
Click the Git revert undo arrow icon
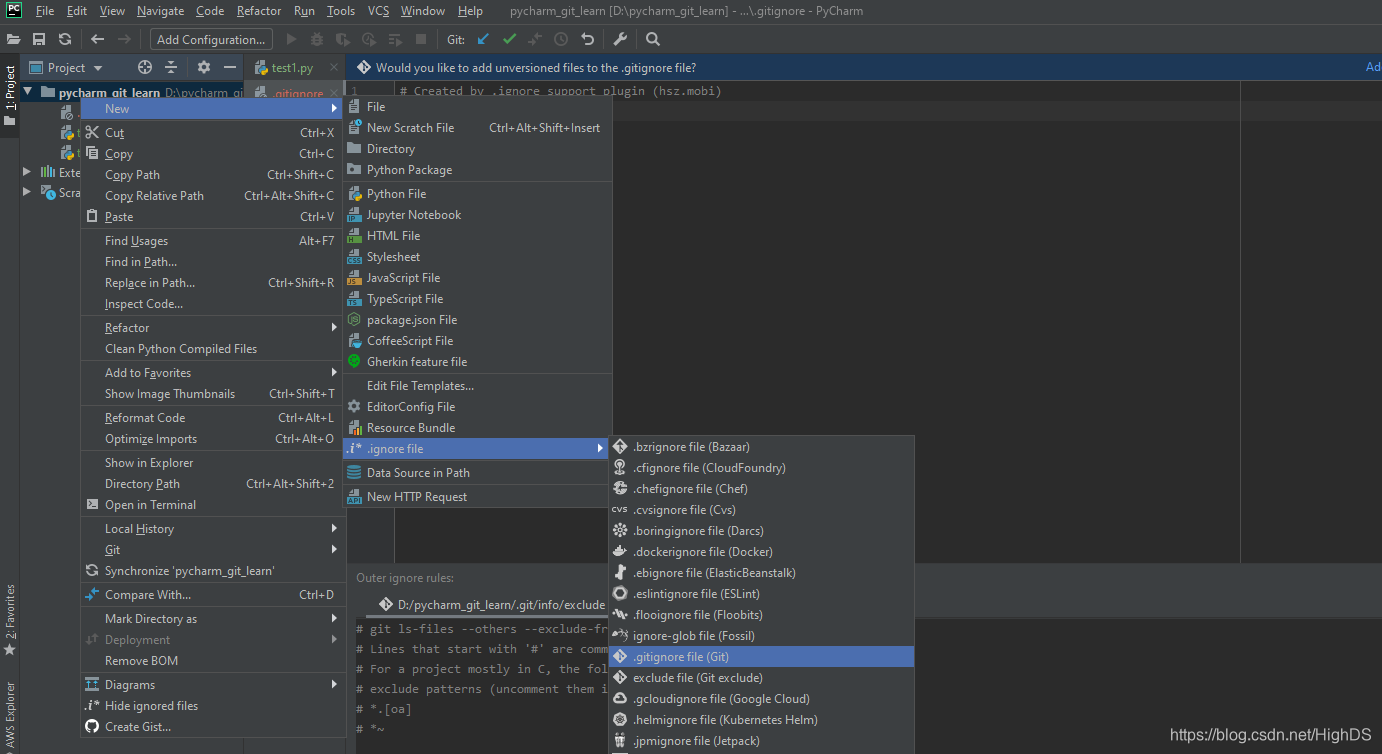[x=587, y=39]
